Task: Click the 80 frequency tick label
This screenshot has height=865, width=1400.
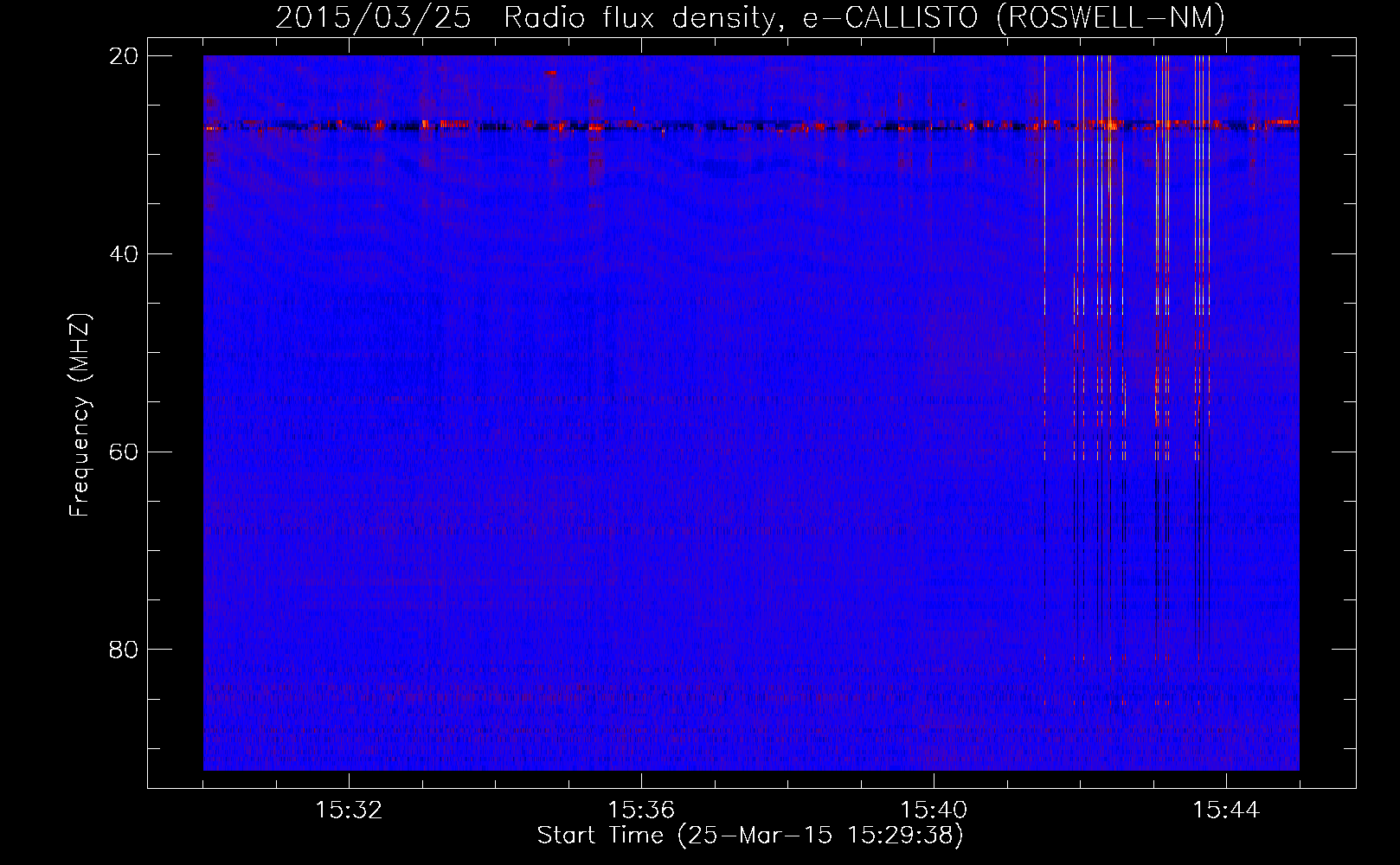Action: pyautogui.click(x=124, y=650)
